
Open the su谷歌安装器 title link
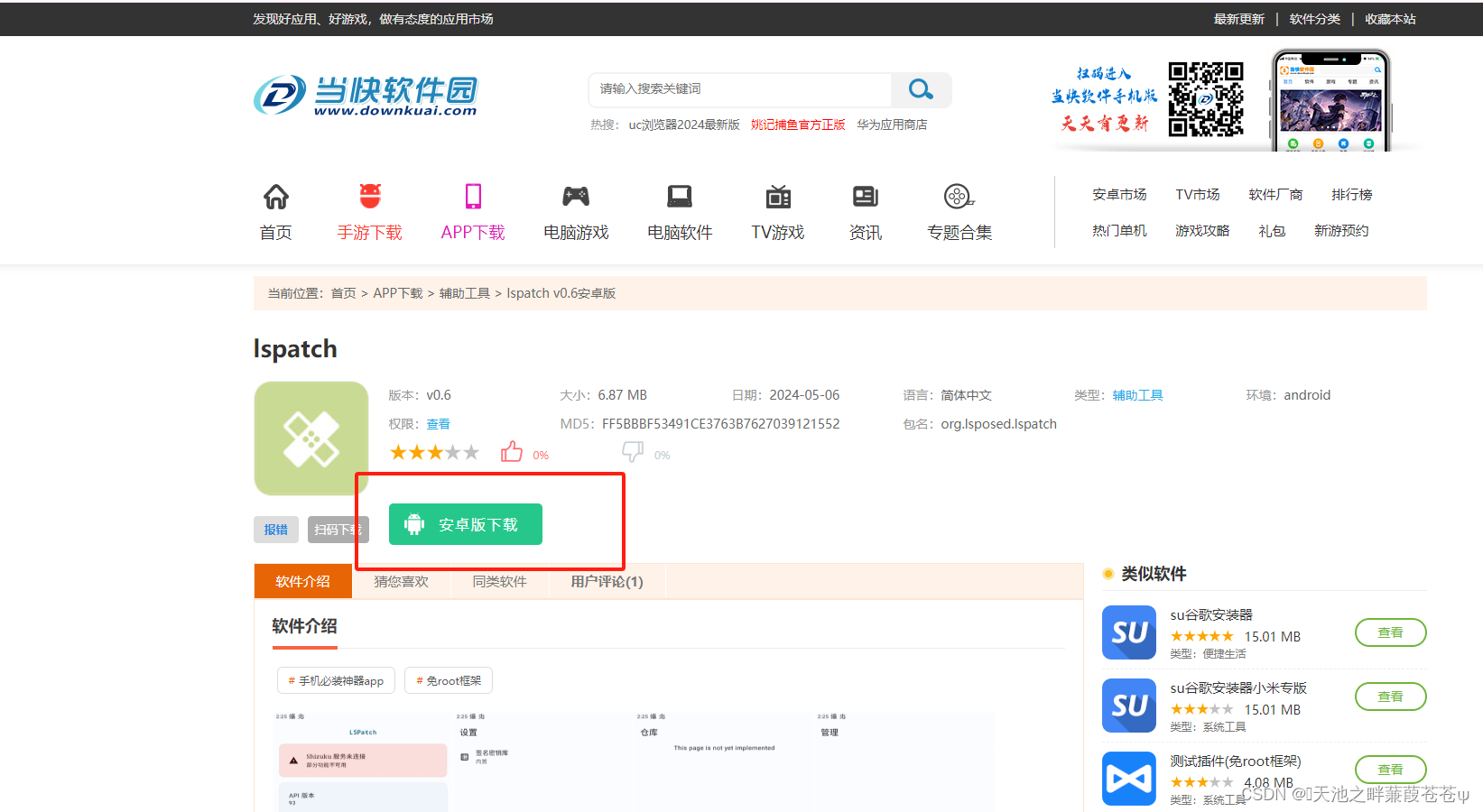[1211, 614]
